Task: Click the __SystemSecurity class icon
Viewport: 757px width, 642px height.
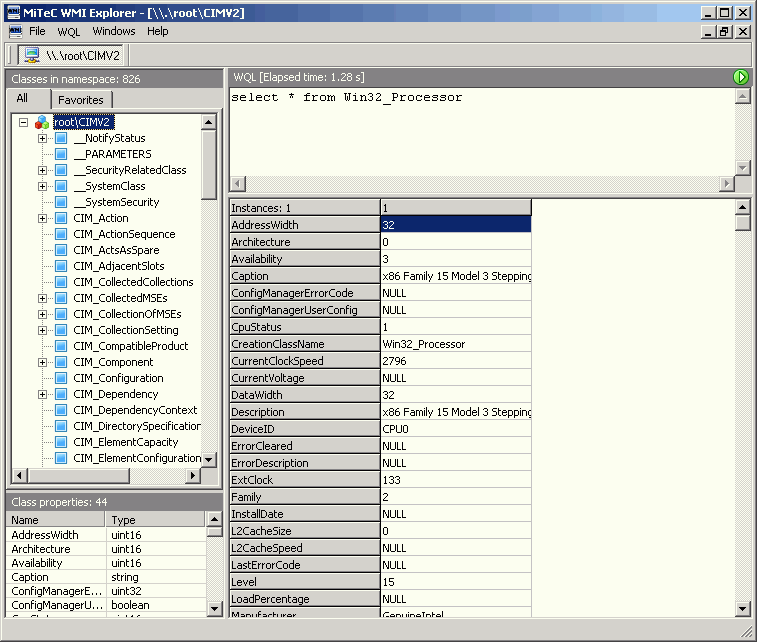Action: pos(61,202)
